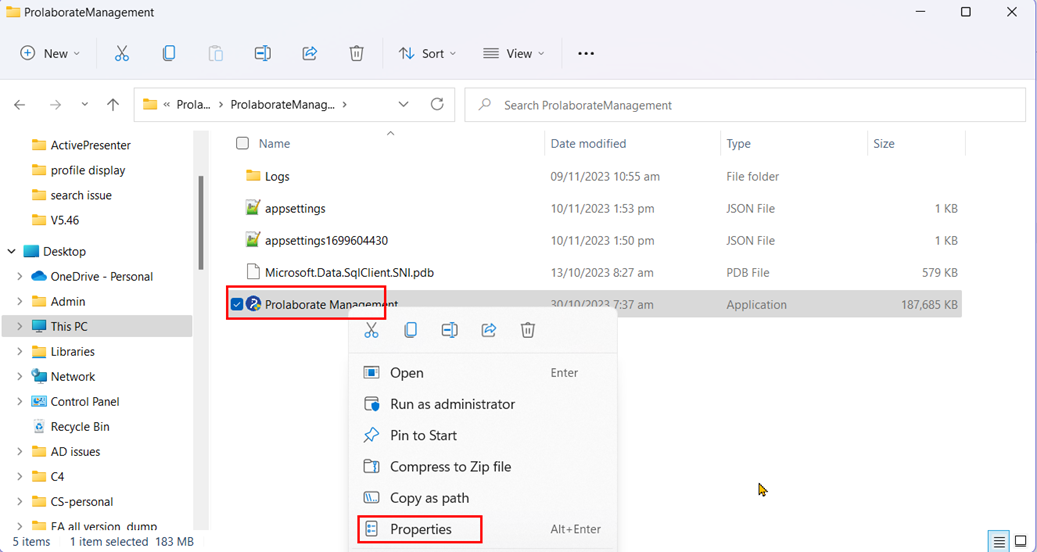Select the ActivePresenter folder in the sidebar
This screenshot has height=552, width=1037.
[x=91, y=145]
